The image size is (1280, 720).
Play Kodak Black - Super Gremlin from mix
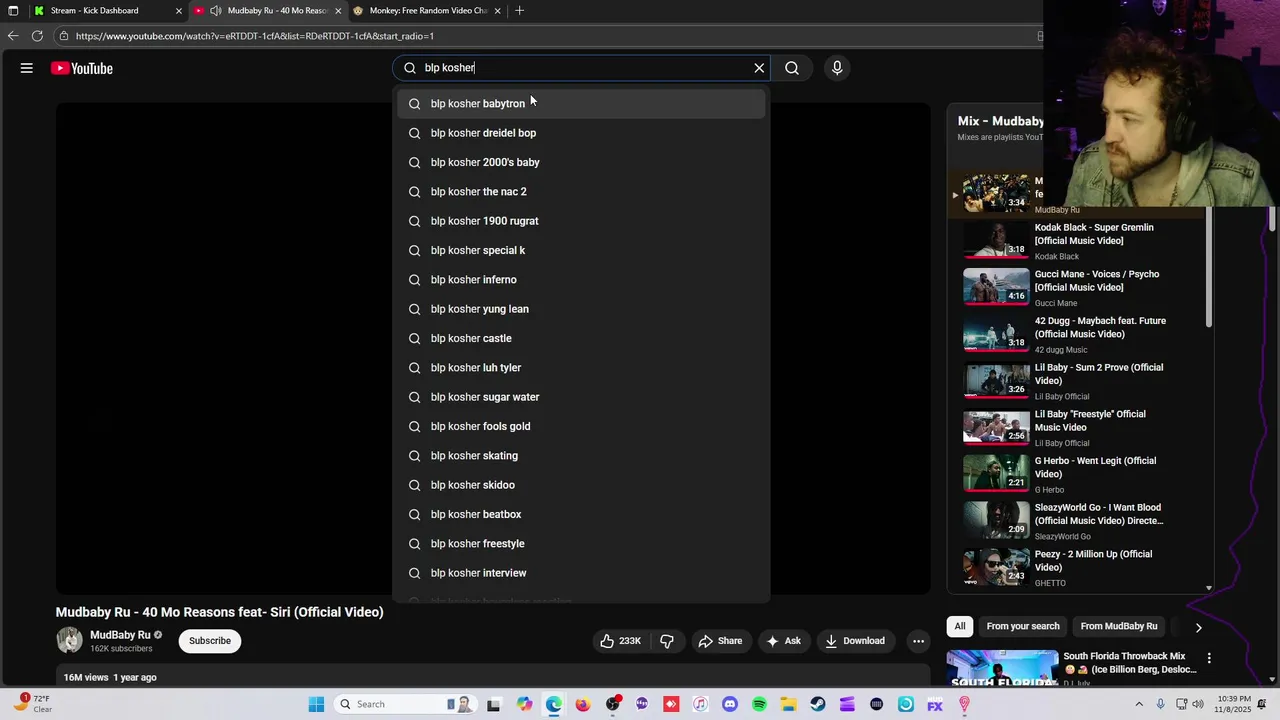pyautogui.click(x=1078, y=241)
